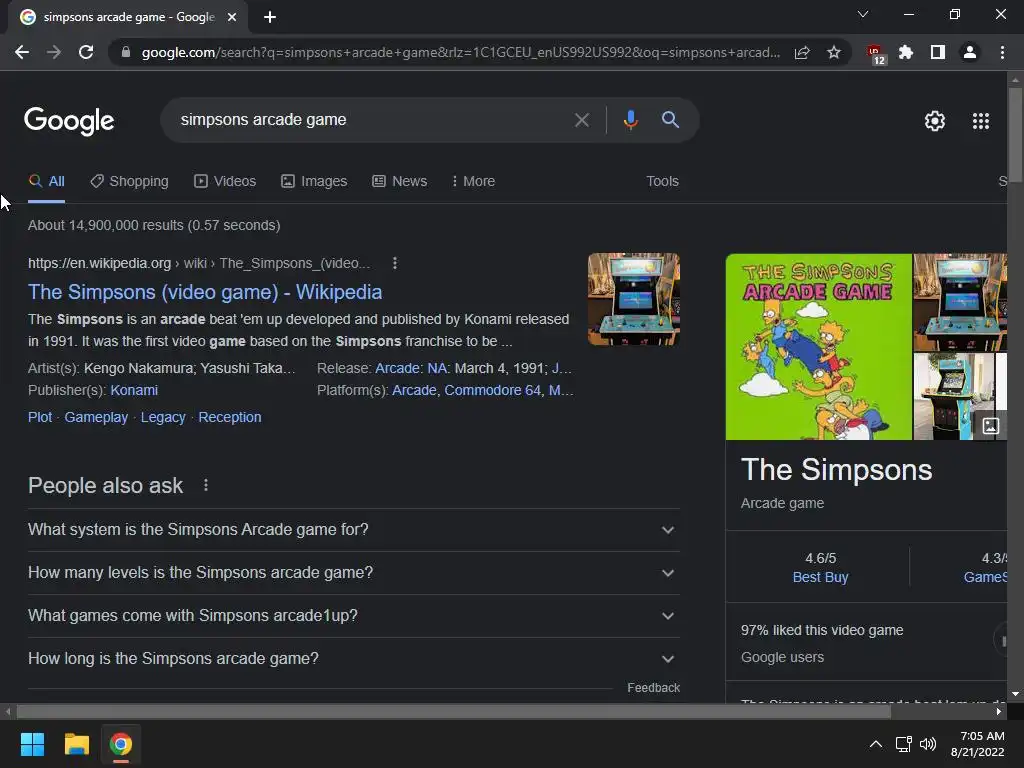Go back to the previous page

coord(22,52)
